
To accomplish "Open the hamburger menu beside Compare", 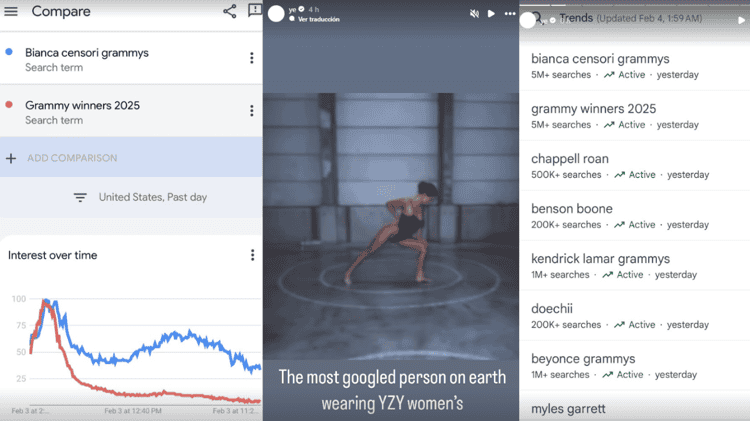I will [11, 11].
